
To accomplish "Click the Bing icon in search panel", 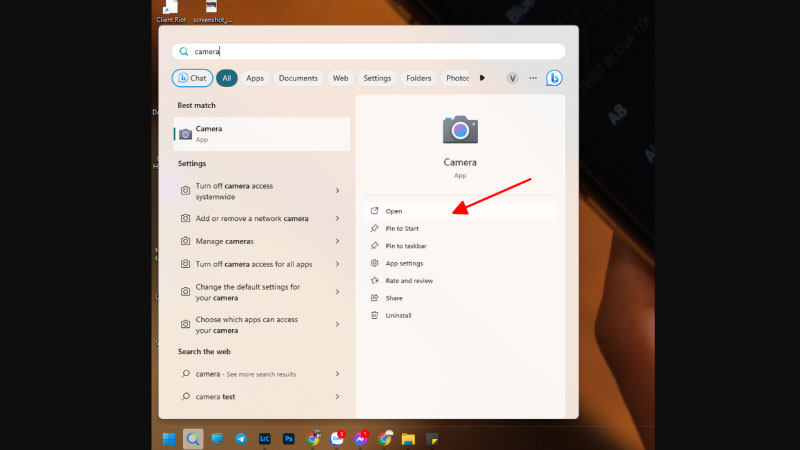I will pyautogui.click(x=554, y=78).
